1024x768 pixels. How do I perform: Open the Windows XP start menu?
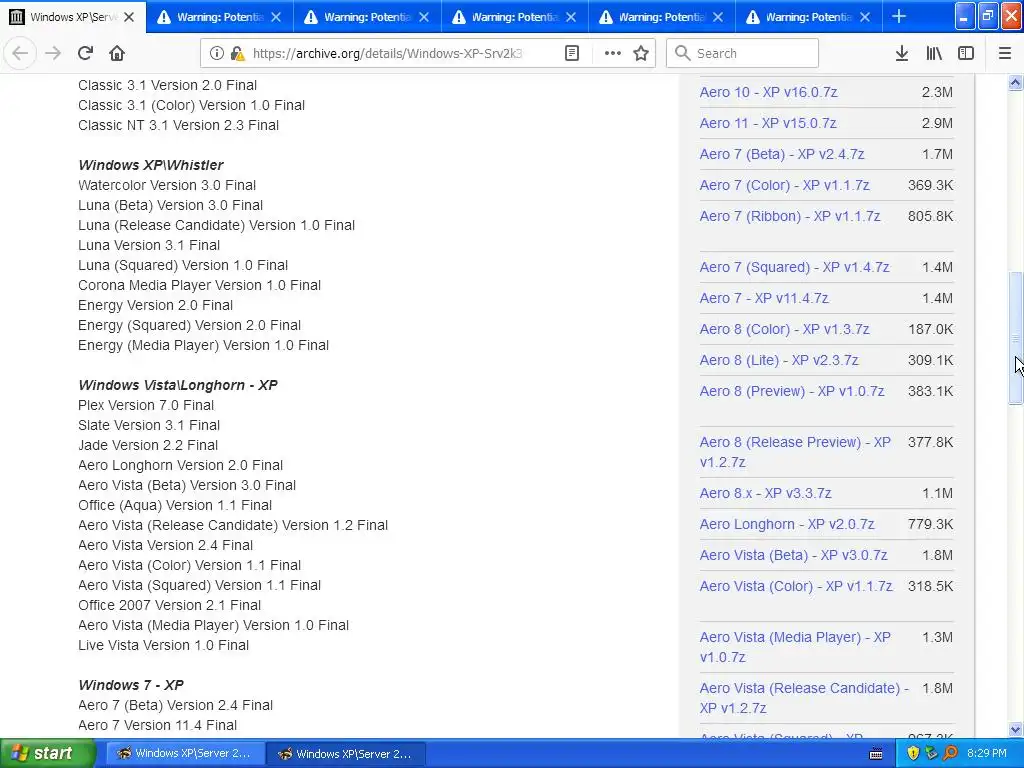point(47,753)
